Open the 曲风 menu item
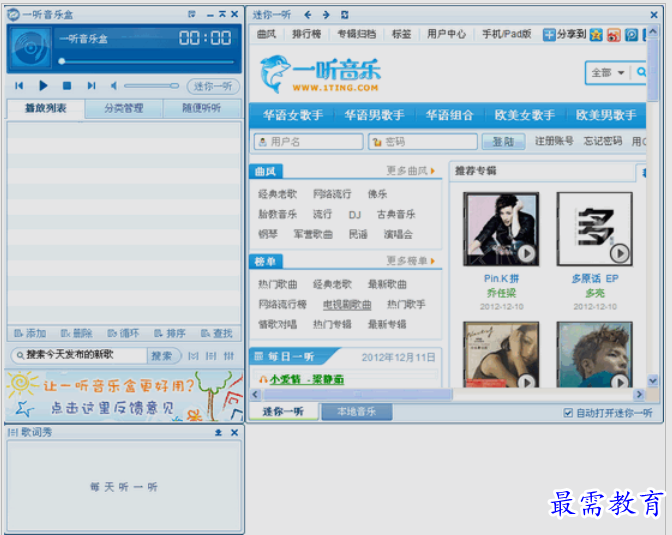 tap(267, 34)
